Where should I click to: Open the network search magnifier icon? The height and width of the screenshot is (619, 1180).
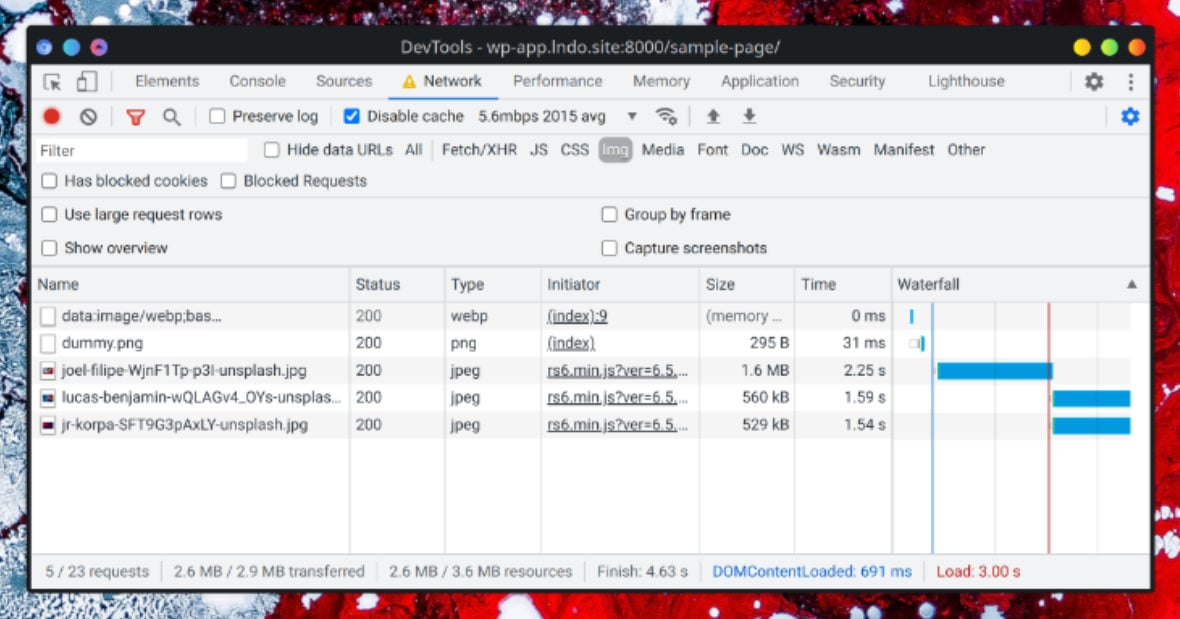(x=172, y=117)
